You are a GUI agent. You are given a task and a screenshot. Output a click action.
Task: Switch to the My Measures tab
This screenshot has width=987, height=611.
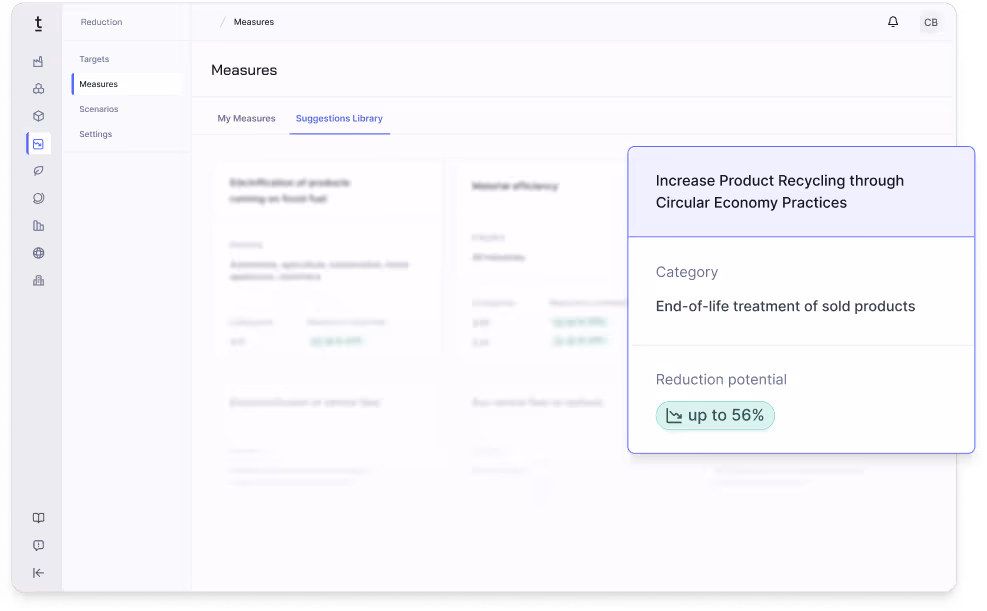(x=246, y=117)
